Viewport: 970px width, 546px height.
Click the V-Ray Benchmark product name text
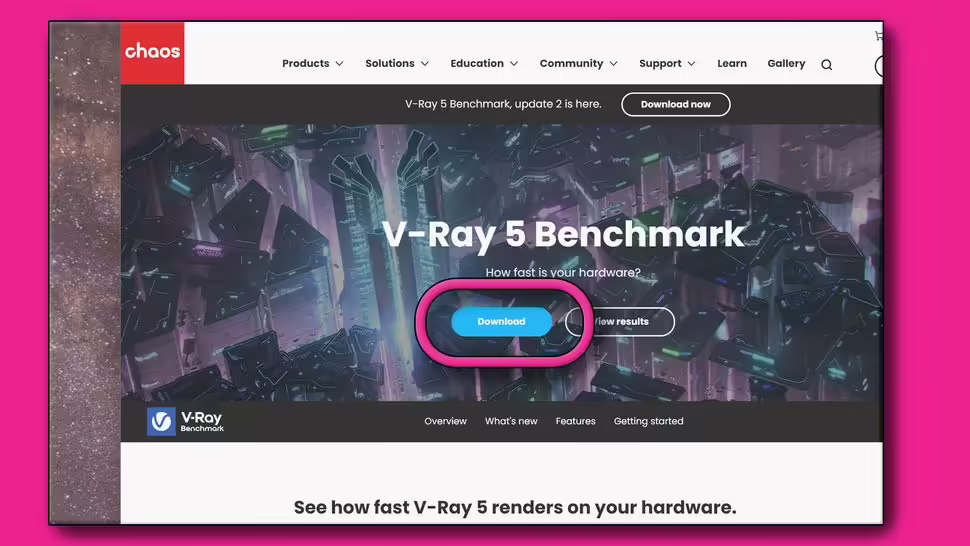pos(202,422)
